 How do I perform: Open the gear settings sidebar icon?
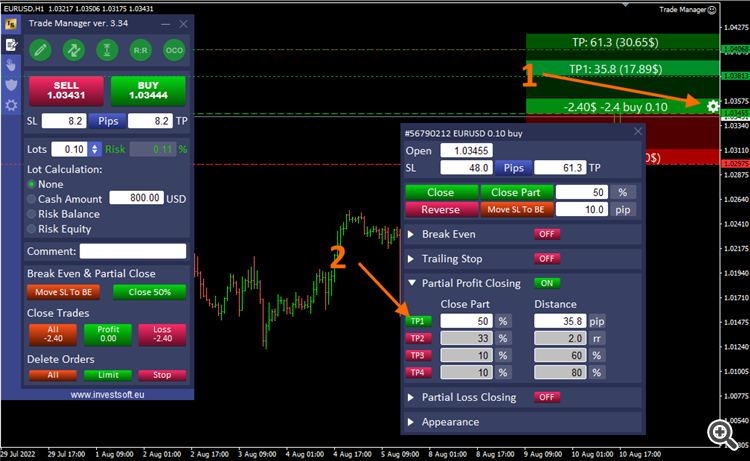point(11,105)
